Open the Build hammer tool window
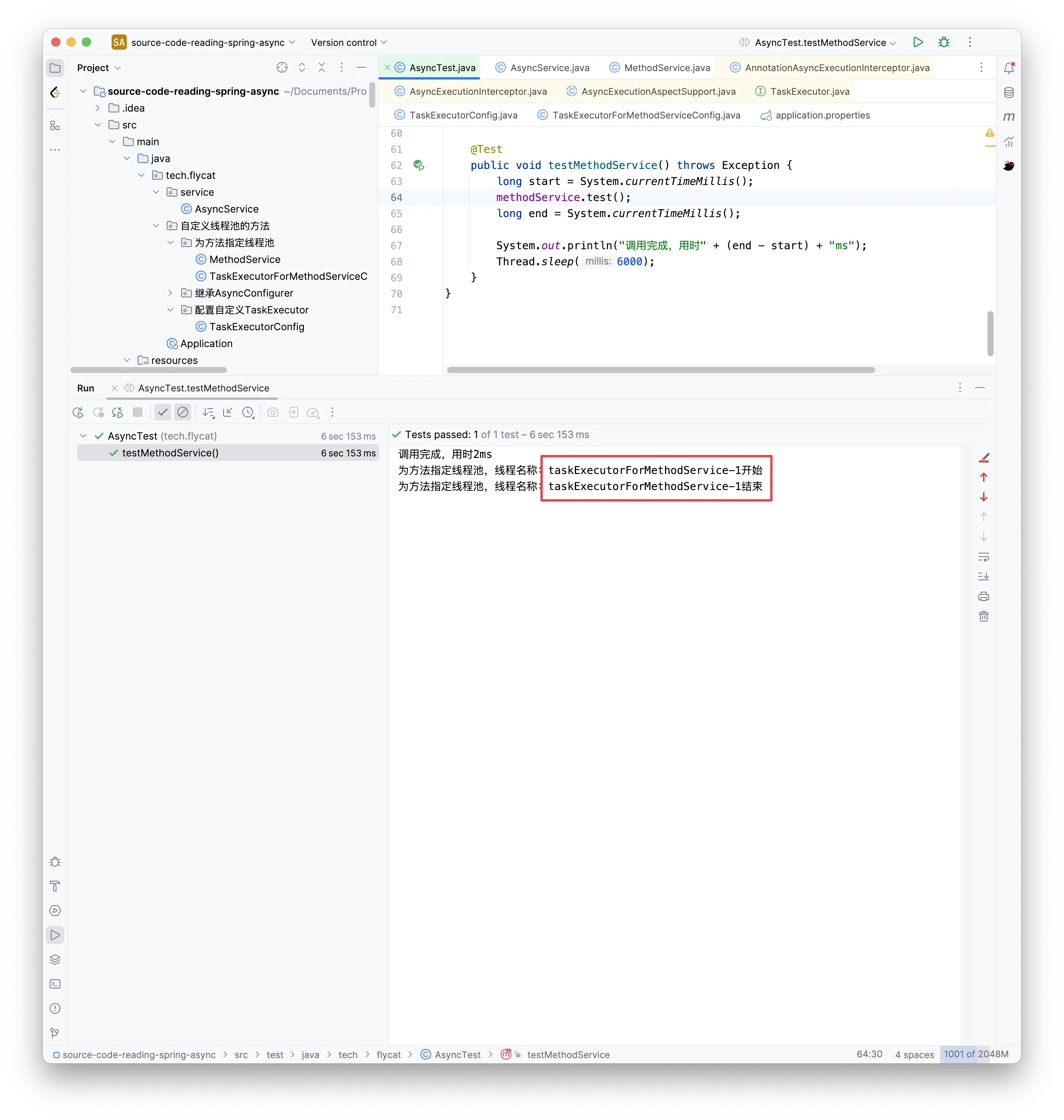Viewport: 1064px width, 1120px height. point(55,886)
